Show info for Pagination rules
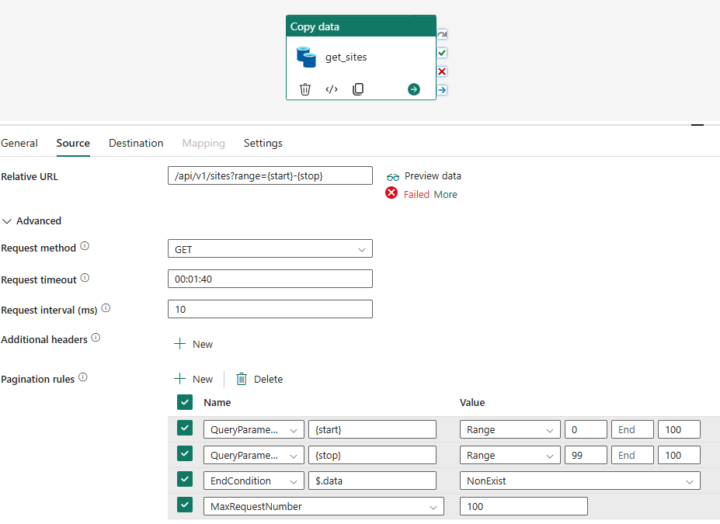The image size is (720, 524). 83,377
